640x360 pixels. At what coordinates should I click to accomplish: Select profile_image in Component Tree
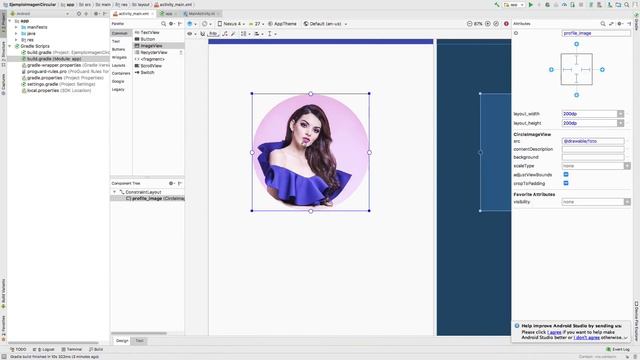147,198
